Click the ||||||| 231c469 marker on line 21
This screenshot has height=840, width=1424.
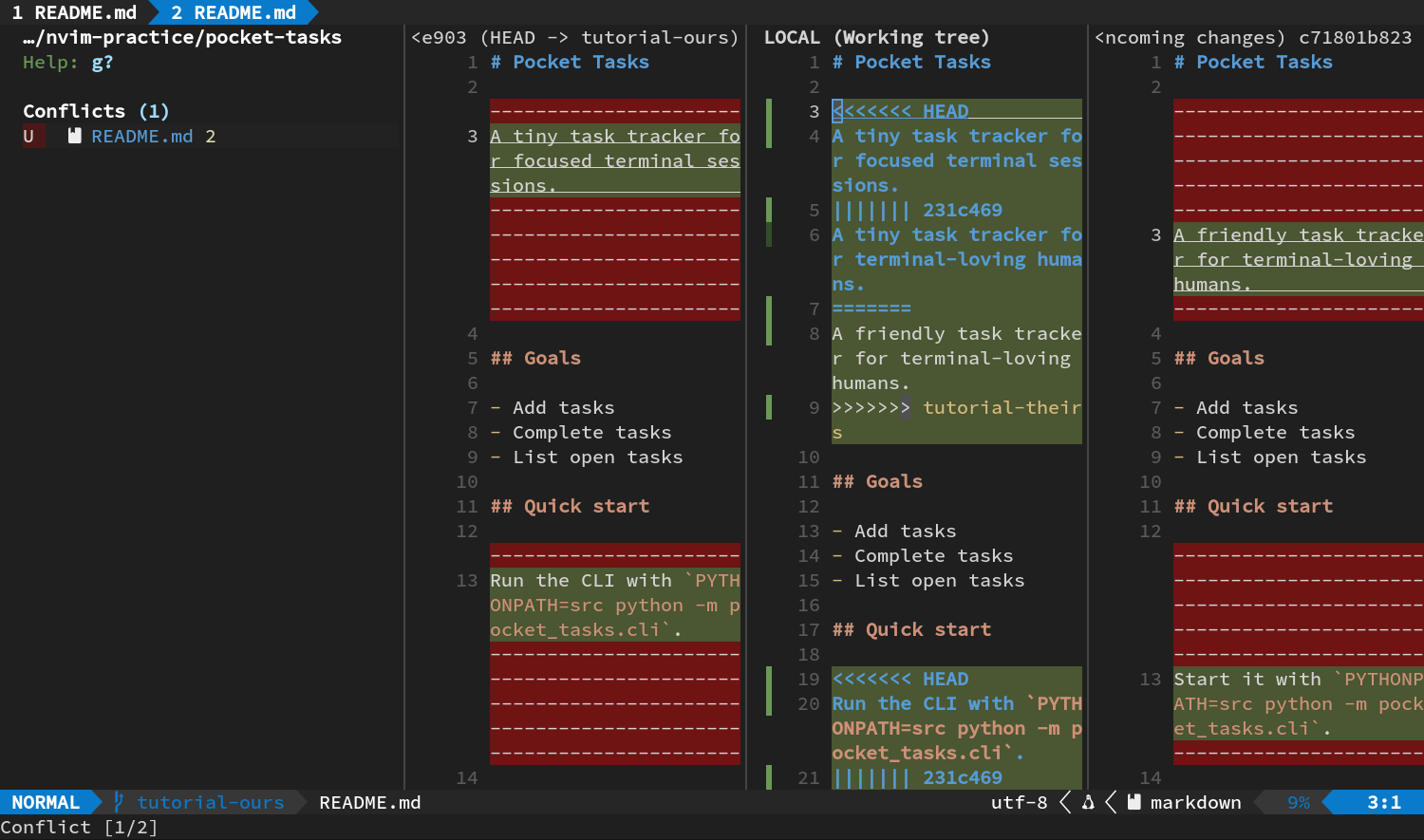coord(917,777)
